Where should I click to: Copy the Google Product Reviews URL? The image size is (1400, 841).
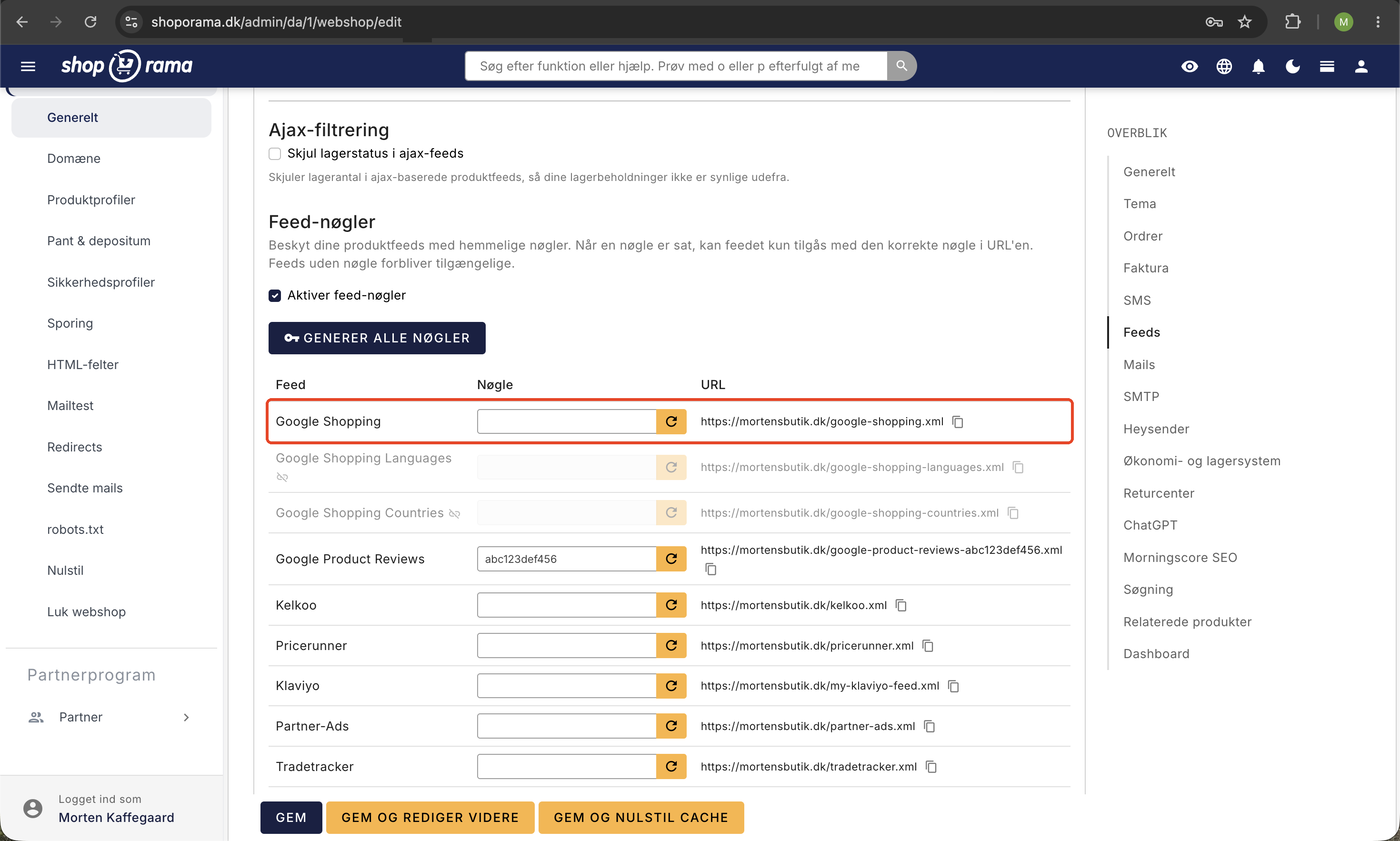click(711, 569)
